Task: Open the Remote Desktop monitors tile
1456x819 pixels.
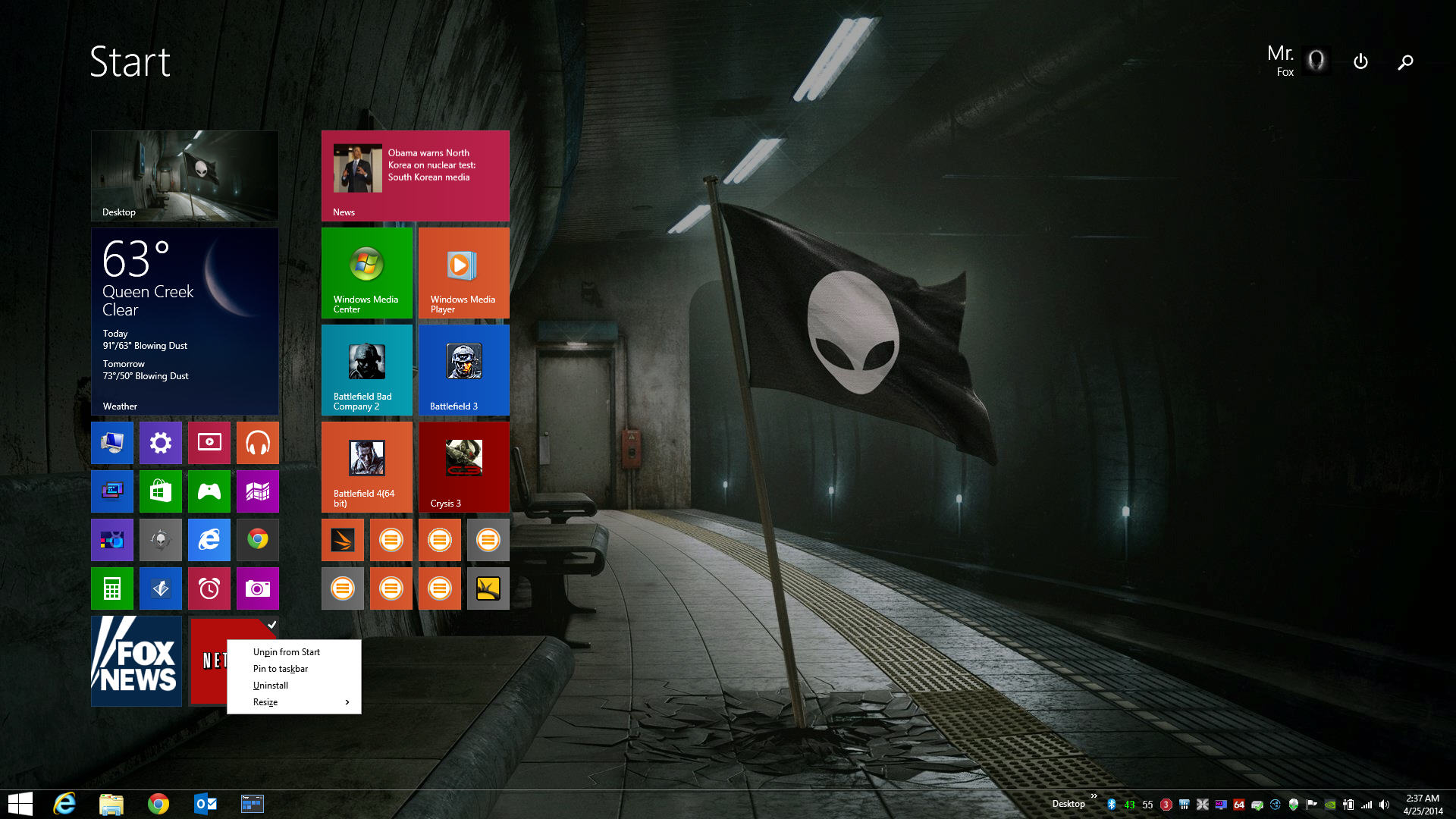Action: (x=111, y=491)
